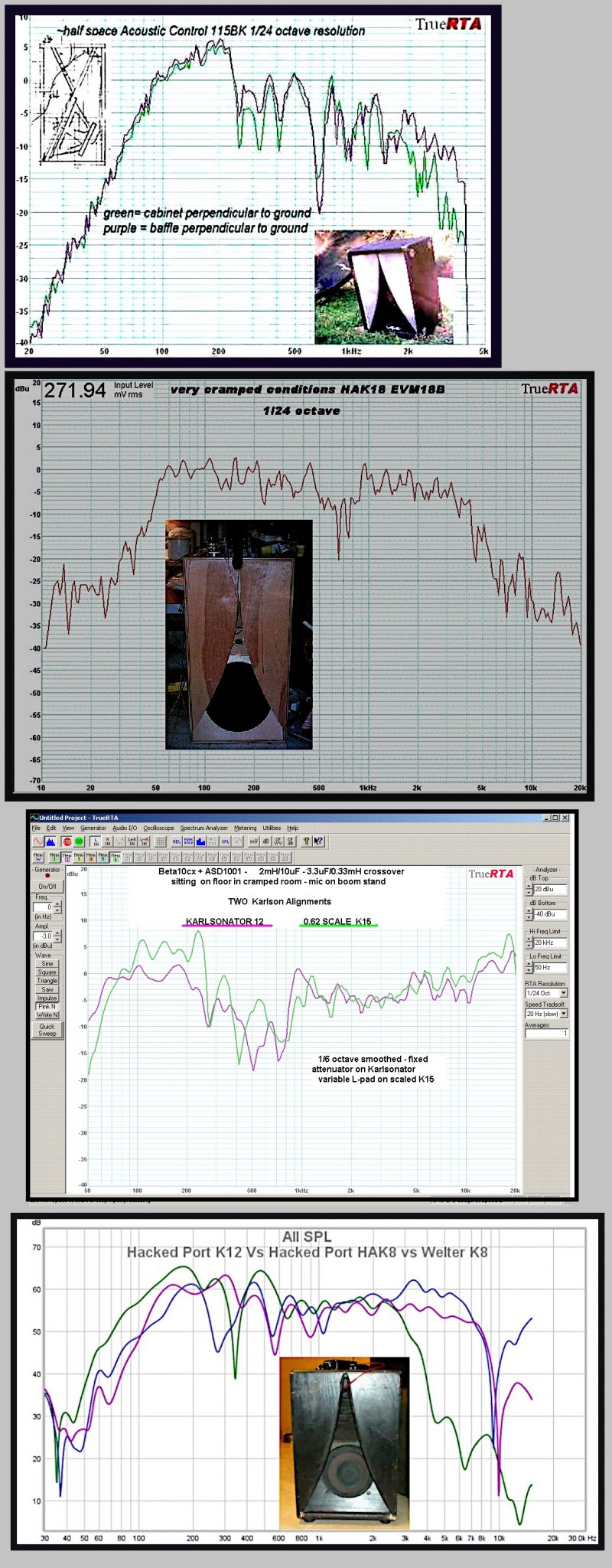
Task: Click the KARLSONATOR 12 legend label
Action: coord(225,921)
